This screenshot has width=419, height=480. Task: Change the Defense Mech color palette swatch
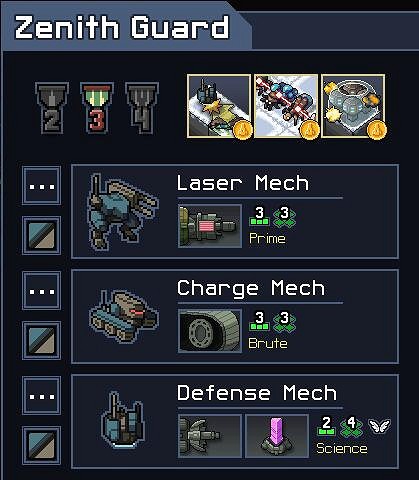tap(41, 445)
